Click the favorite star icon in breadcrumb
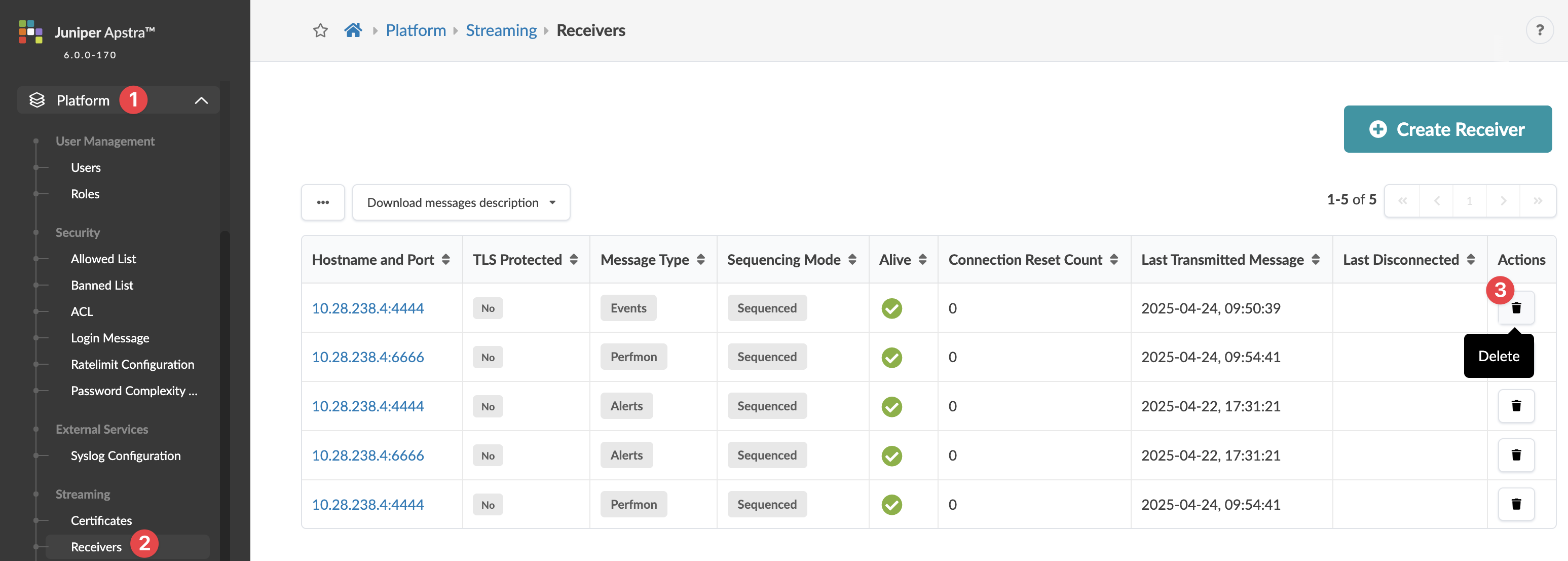 point(320,30)
